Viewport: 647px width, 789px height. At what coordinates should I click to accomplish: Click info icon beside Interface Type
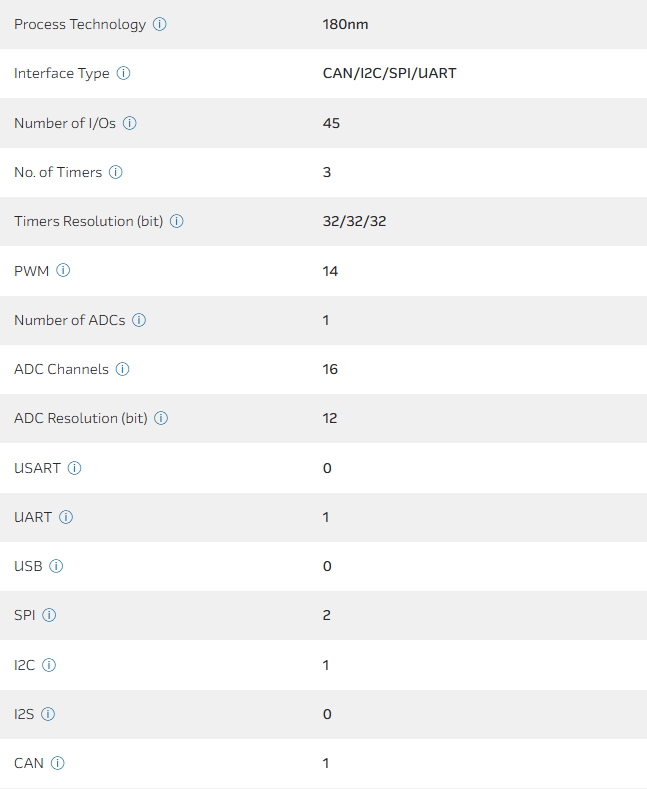point(124,73)
